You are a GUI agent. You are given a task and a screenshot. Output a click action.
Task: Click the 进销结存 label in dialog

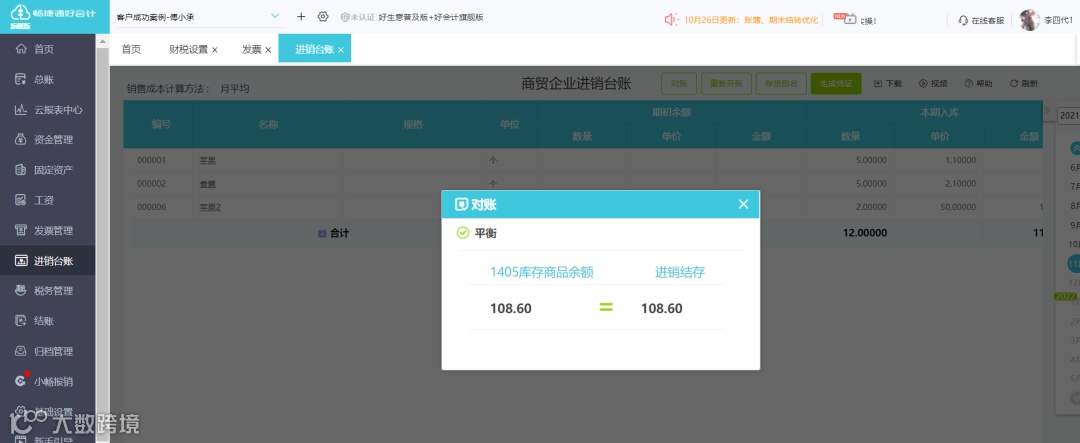point(680,272)
